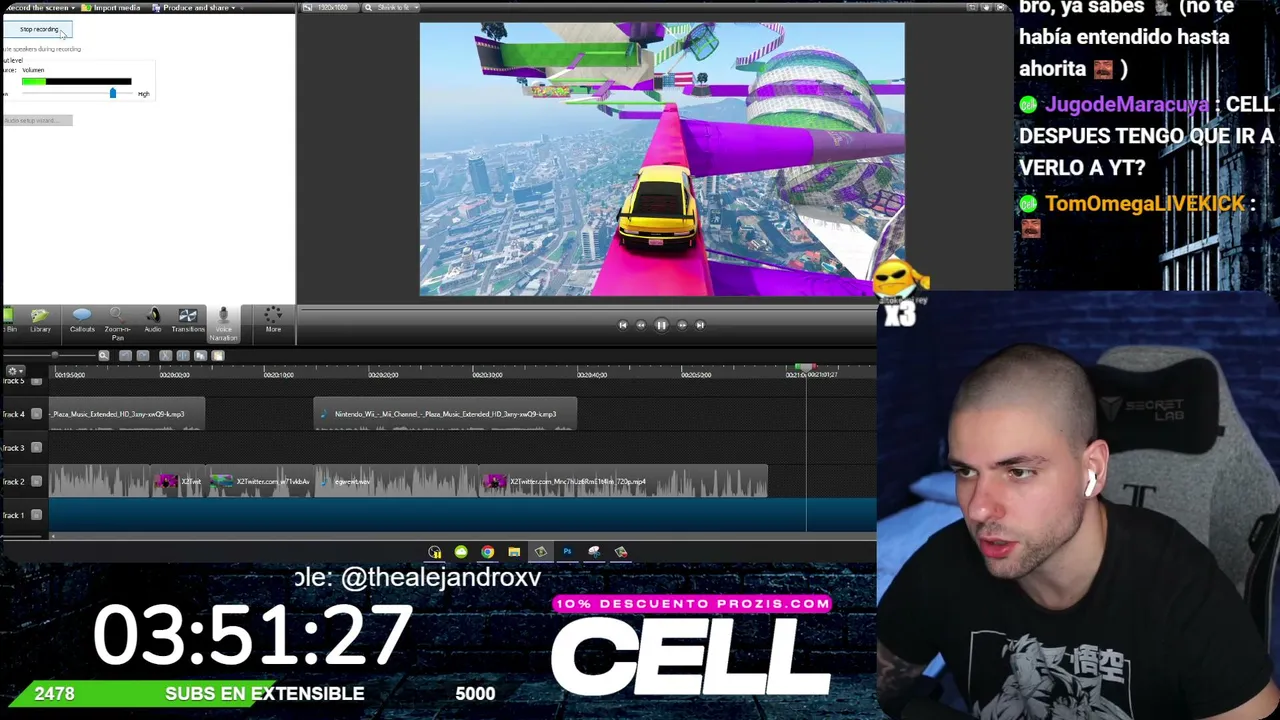Click the timeline zoom magnifier icon
The height and width of the screenshot is (720, 1280).
[x=103, y=356]
